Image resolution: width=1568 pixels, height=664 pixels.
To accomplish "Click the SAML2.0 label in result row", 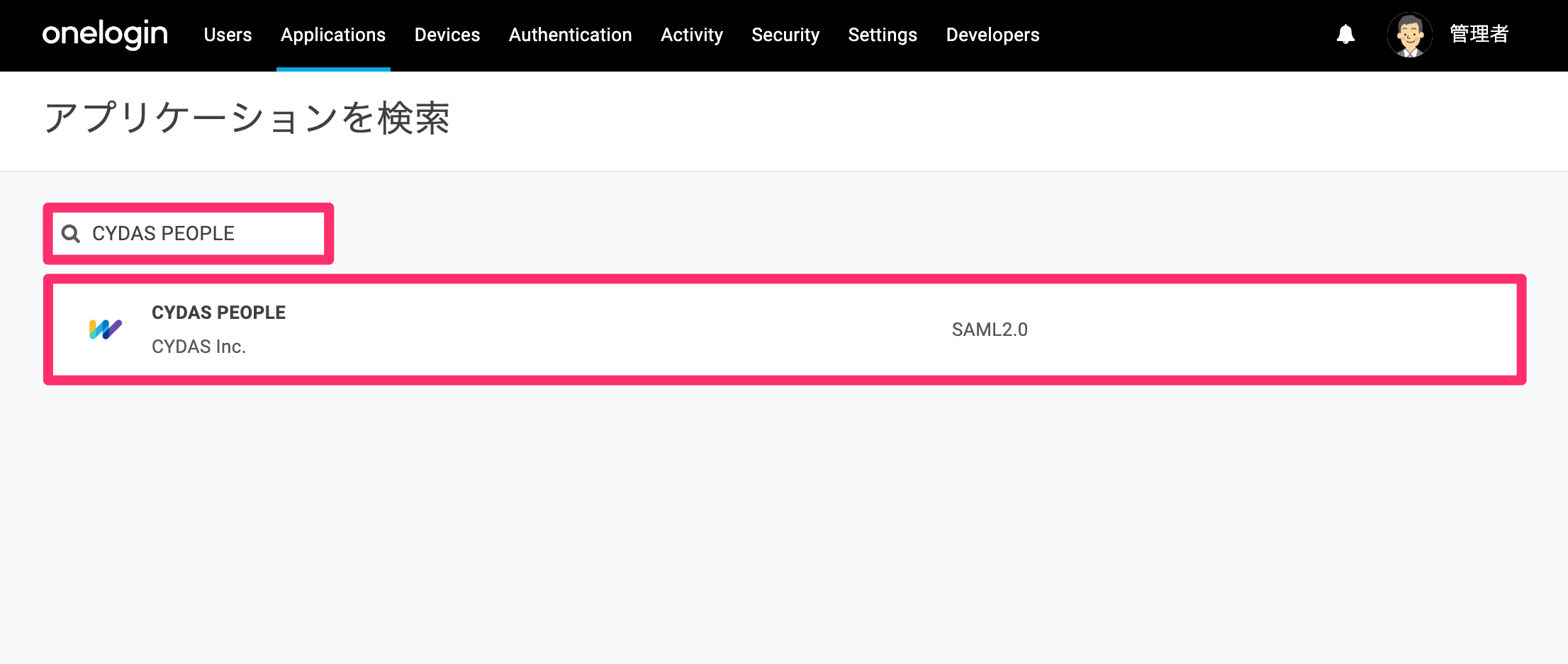I will 990,330.
